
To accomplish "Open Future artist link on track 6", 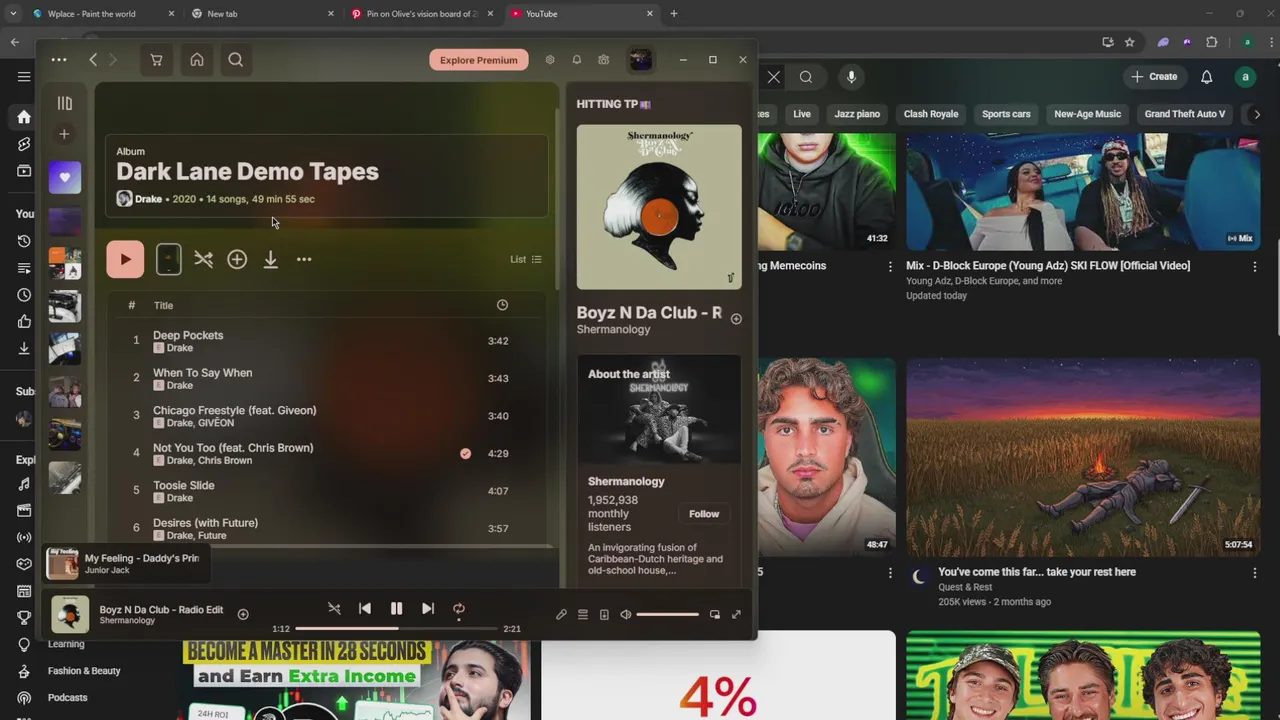I will (x=212, y=536).
